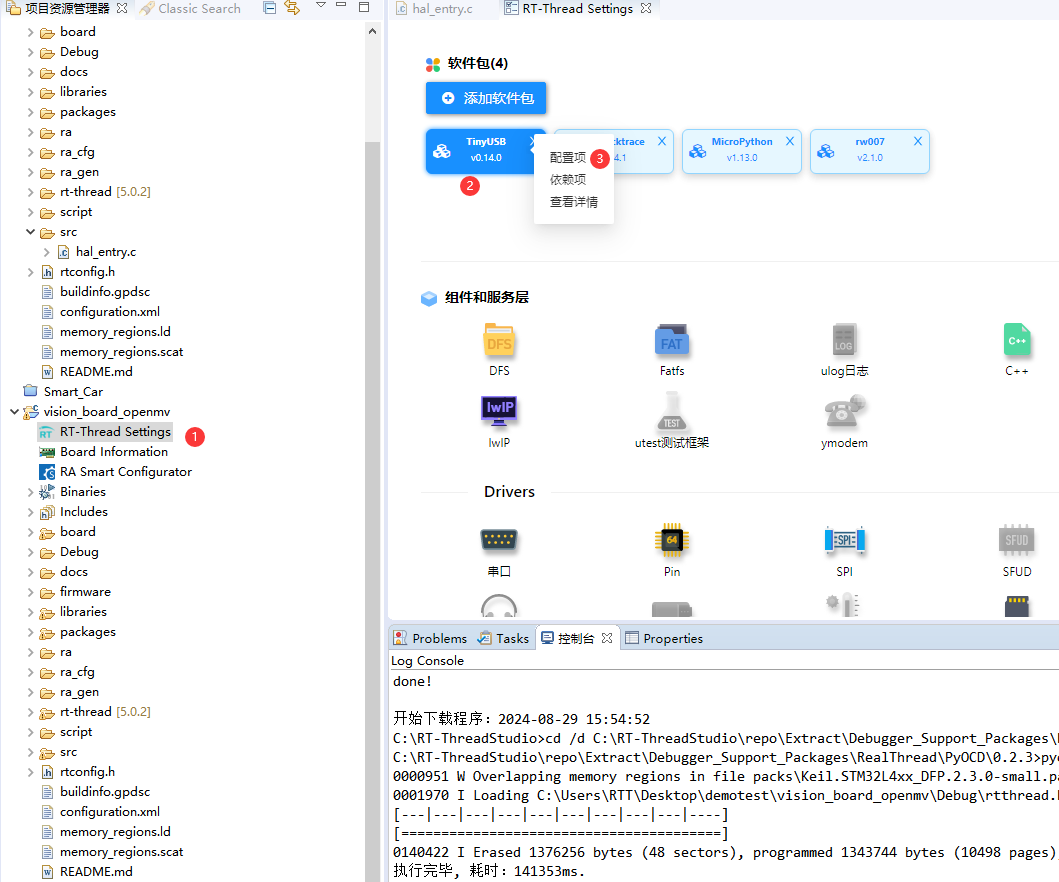Viewport: 1059px width, 882px height.
Task: Switch to the Properties tab
Action: pos(664,638)
